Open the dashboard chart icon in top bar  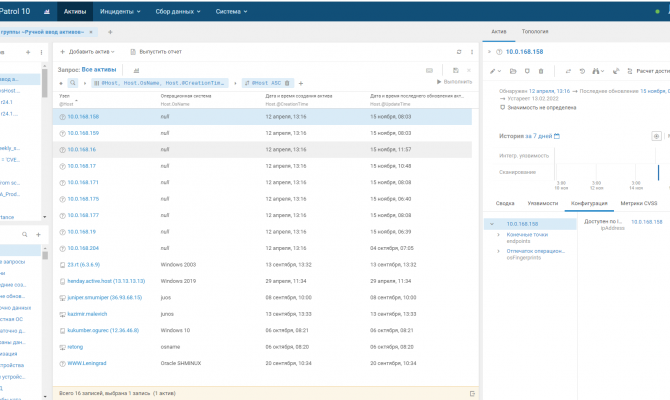tap(46, 11)
